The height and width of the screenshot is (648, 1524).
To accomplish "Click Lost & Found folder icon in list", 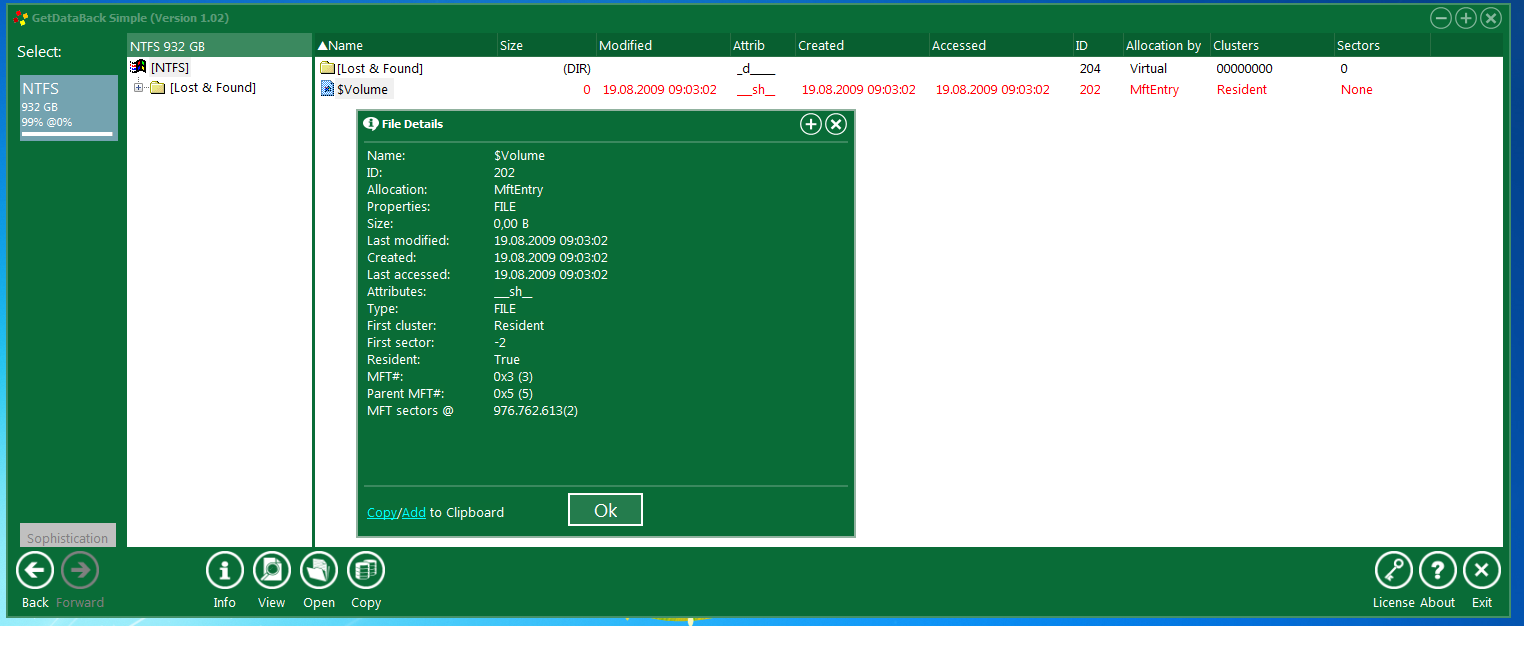I will [x=327, y=69].
